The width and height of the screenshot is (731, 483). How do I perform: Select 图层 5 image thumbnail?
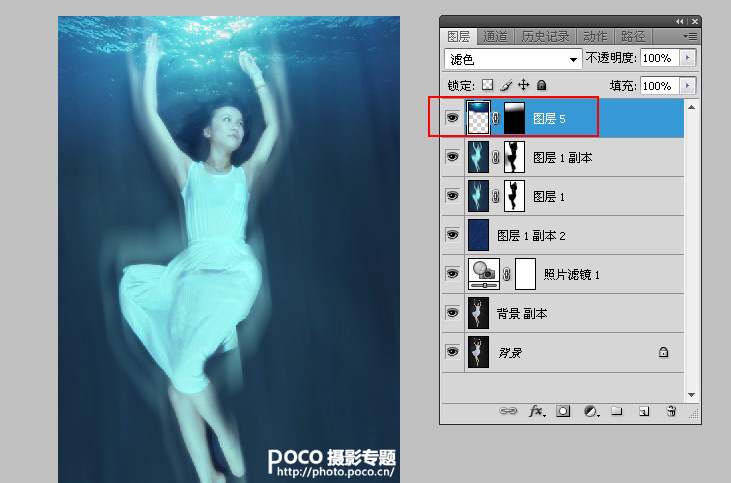coord(478,118)
